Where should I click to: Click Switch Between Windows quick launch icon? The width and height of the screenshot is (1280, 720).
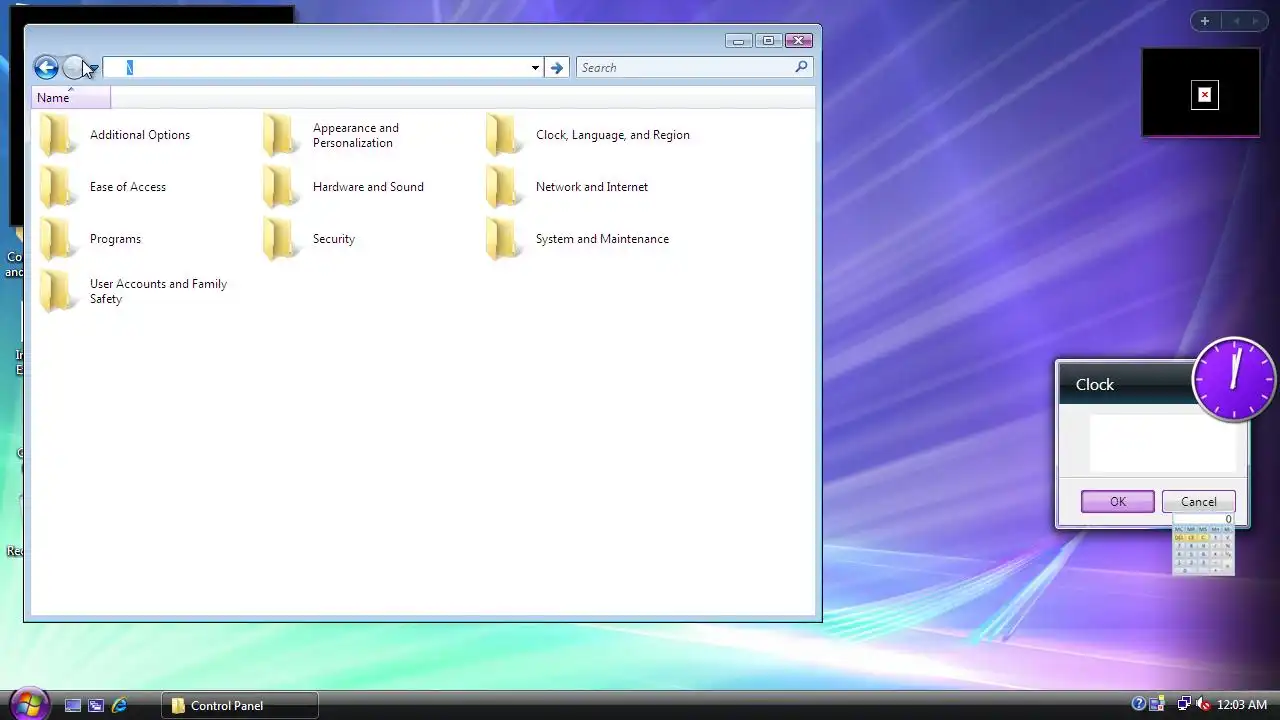point(96,705)
